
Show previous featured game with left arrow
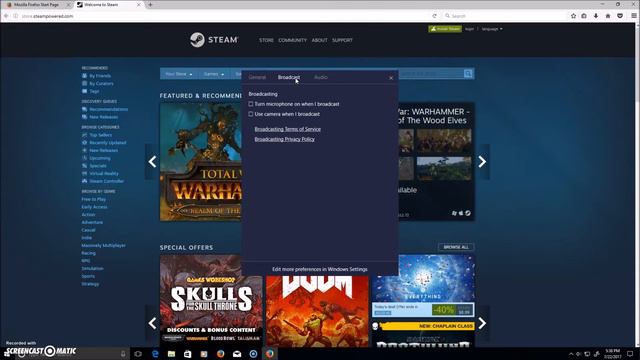pyautogui.click(x=152, y=162)
